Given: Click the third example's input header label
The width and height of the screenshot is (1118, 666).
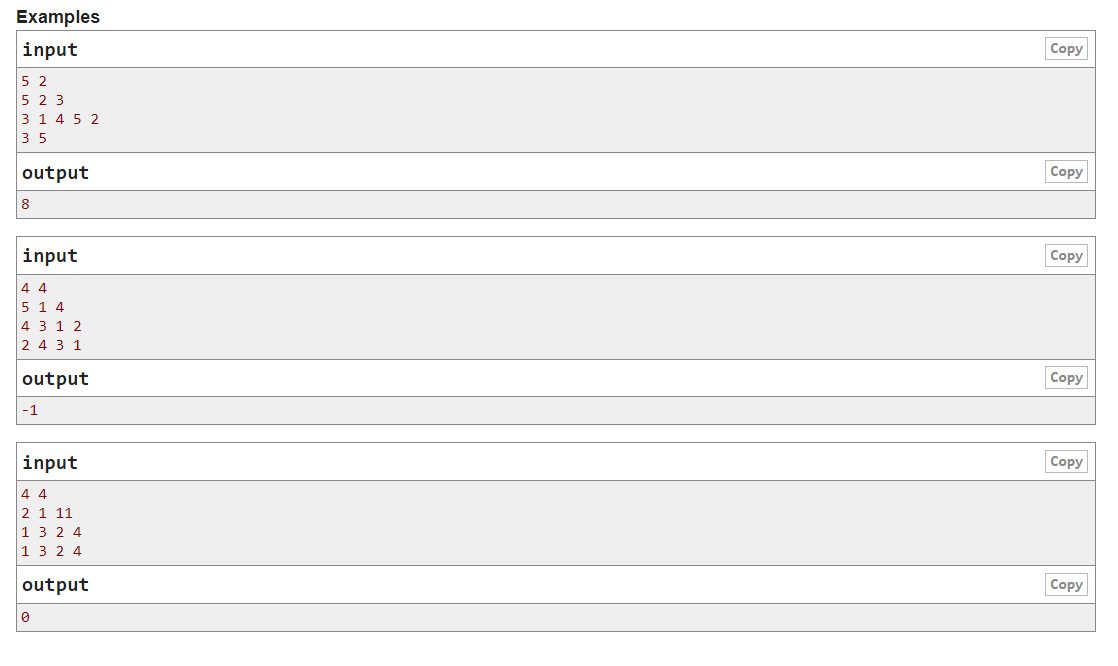Looking at the screenshot, I should point(50,463).
